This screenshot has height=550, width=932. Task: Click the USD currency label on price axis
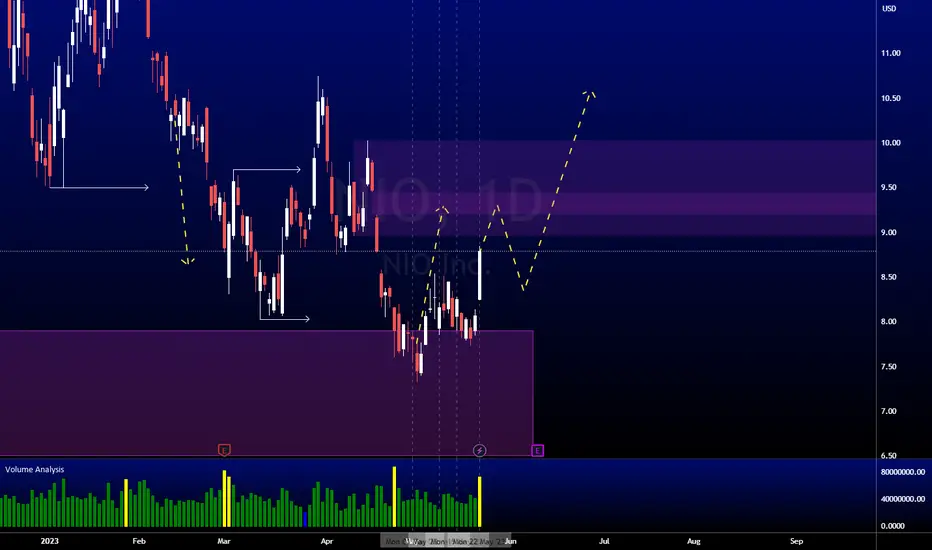coord(889,8)
